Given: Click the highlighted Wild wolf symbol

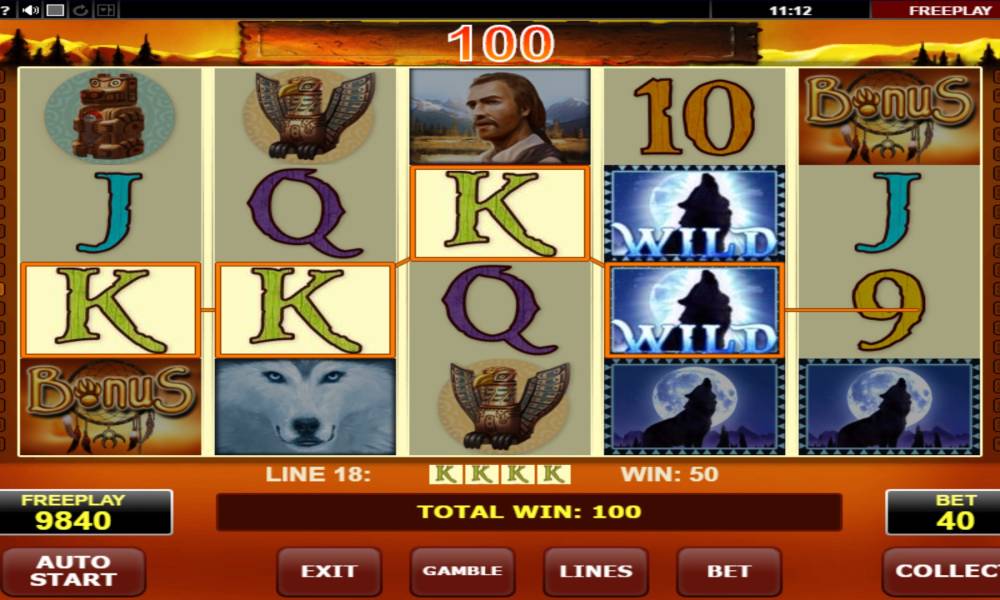Looking at the screenshot, I should pos(695,310).
